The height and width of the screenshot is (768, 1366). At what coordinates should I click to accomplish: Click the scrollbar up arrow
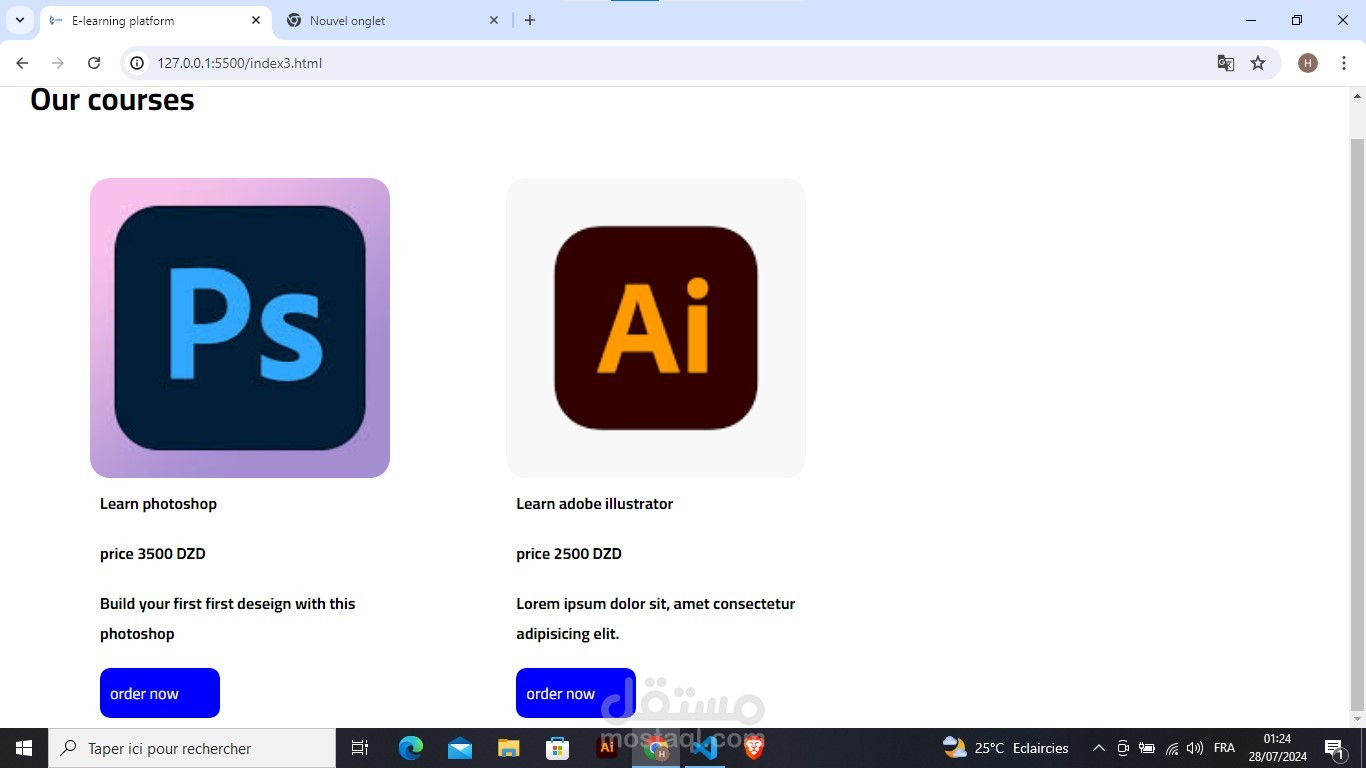pyautogui.click(x=1357, y=96)
